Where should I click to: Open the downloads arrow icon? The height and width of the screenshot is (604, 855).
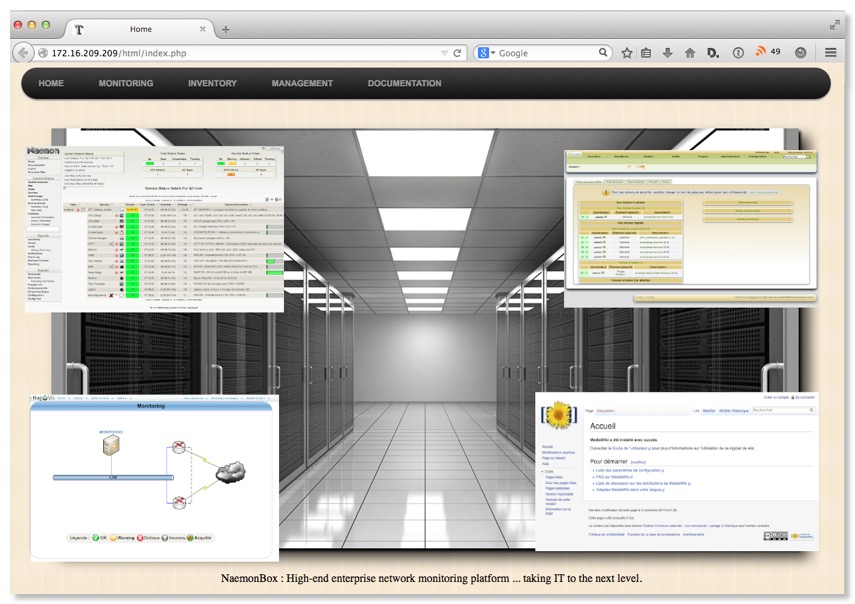(x=668, y=53)
